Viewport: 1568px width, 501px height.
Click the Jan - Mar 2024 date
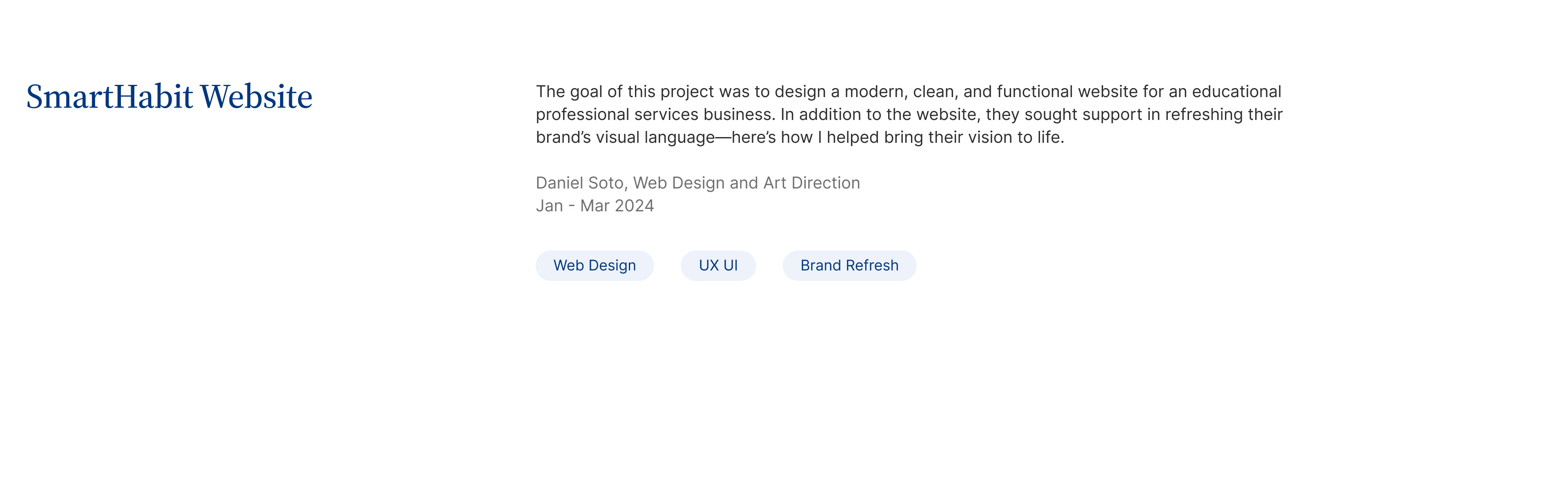(x=595, y=206)
